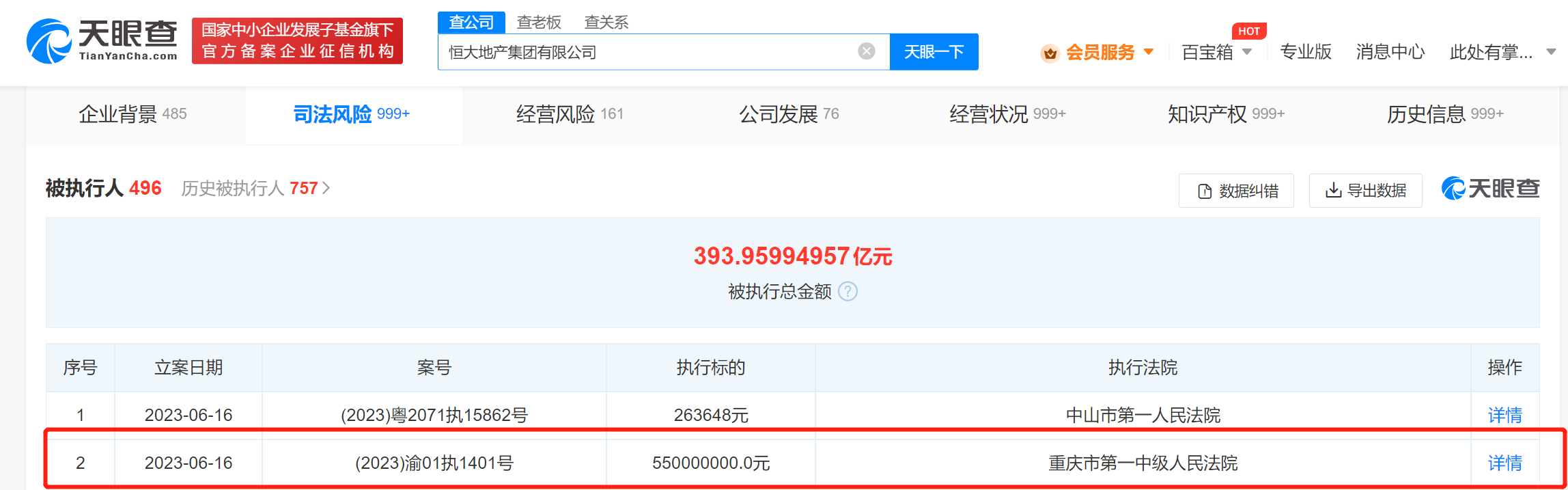The width and height of the screenshot is (1568, 490).
Task: Open 详情 for case 粤2071执15862号
Action: click(1505, 415)
